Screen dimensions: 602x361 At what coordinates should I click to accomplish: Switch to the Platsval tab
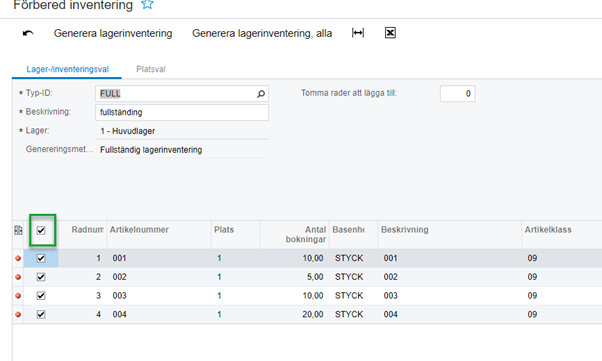coord(151,70)
